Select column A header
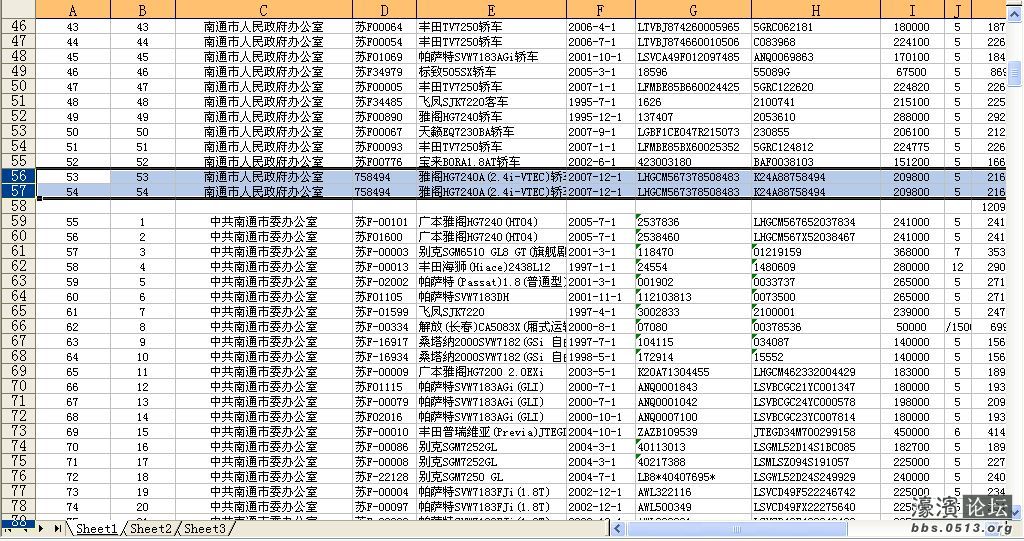Viewport: 1024px width, 541px height. point(72,9)
